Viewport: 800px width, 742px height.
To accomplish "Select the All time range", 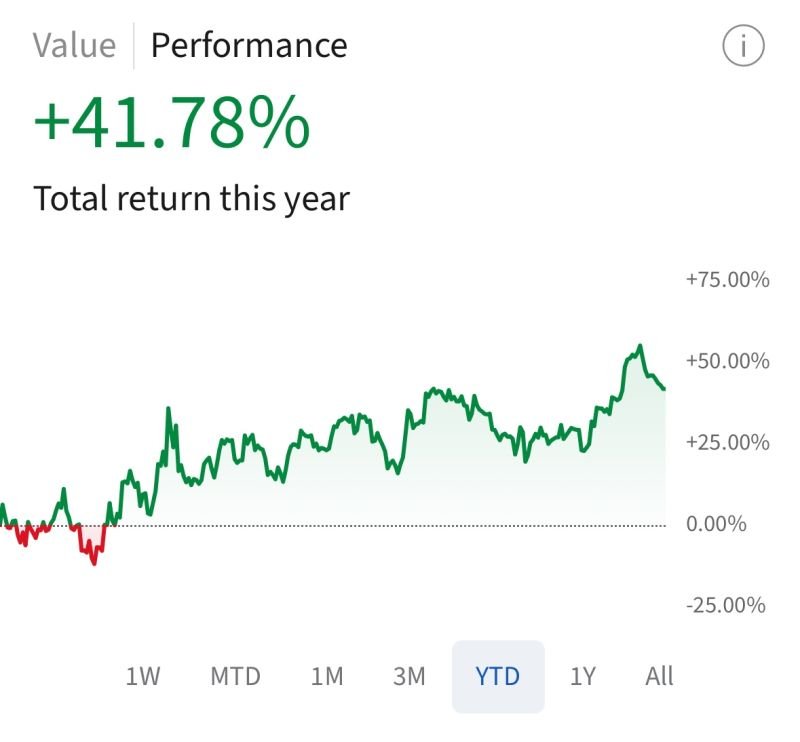I will [x=658, y=676].
